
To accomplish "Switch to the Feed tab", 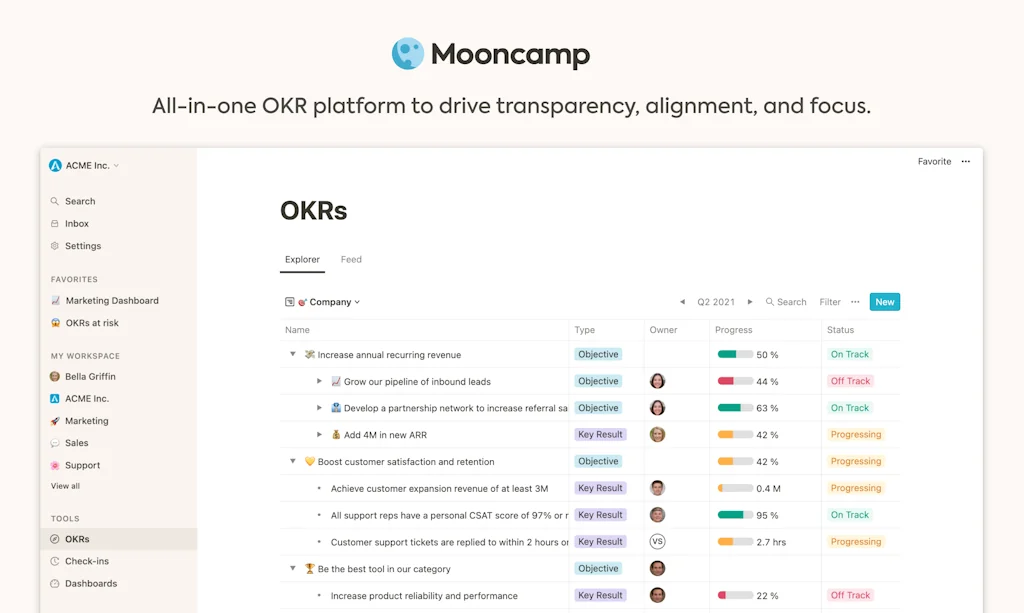I will [351, 259].
